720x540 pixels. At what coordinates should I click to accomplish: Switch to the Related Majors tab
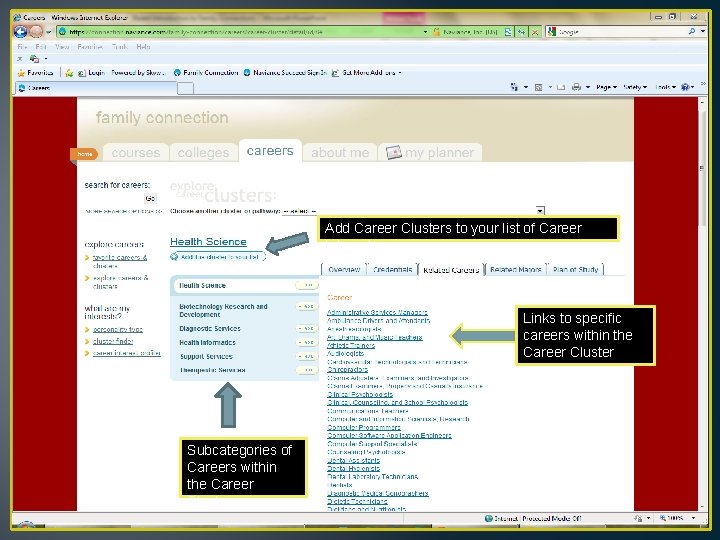click(x=516, y=270)
